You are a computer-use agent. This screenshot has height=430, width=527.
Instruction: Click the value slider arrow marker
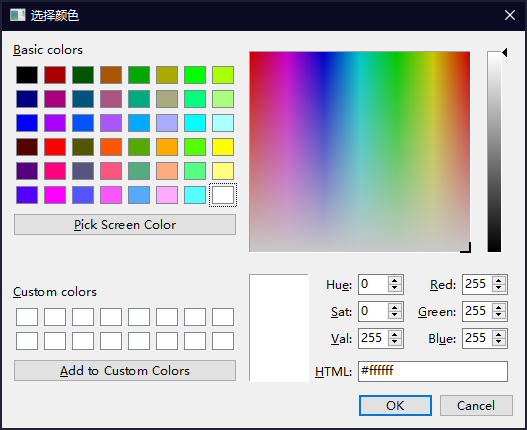504,52
